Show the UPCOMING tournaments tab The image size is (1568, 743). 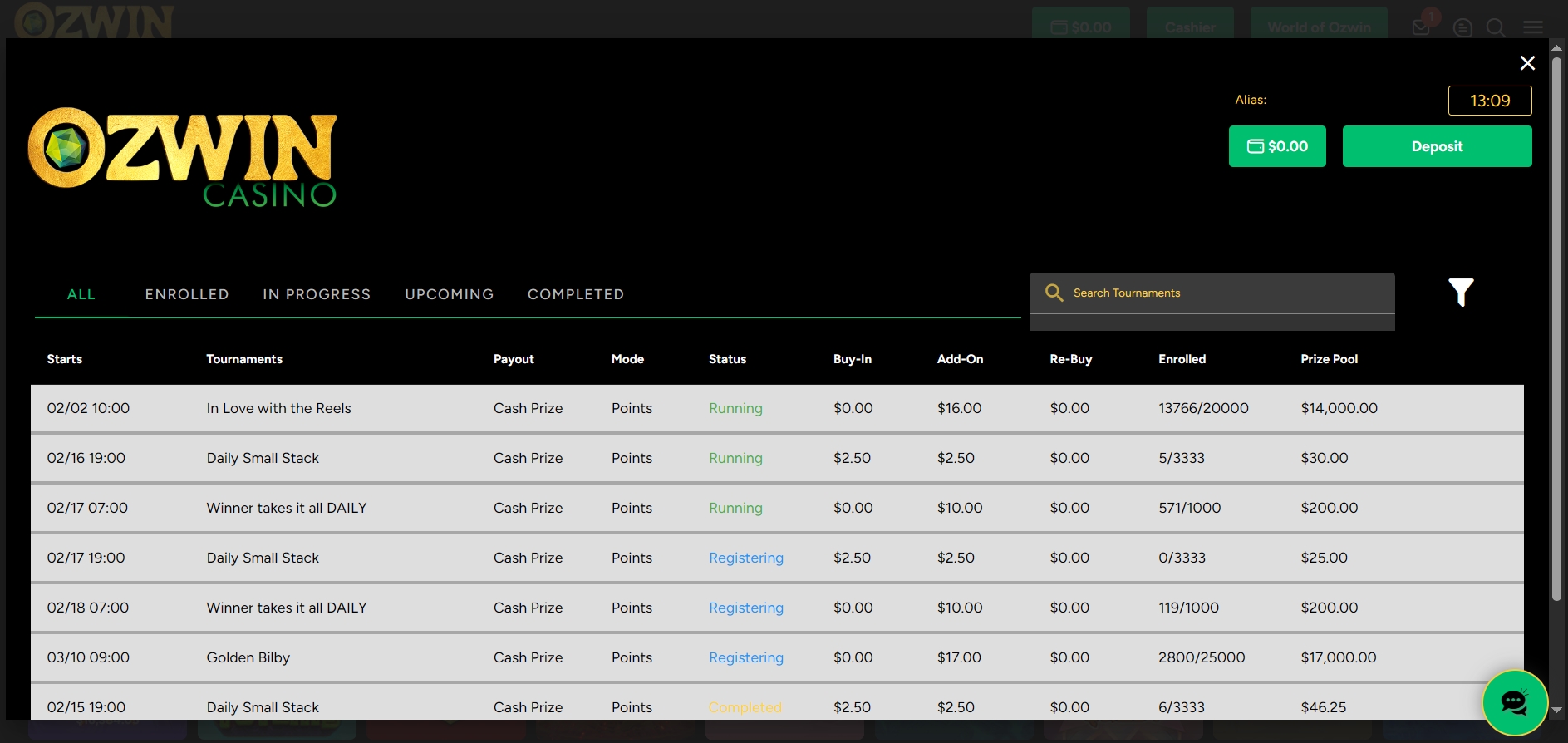(x=450, y=294)
